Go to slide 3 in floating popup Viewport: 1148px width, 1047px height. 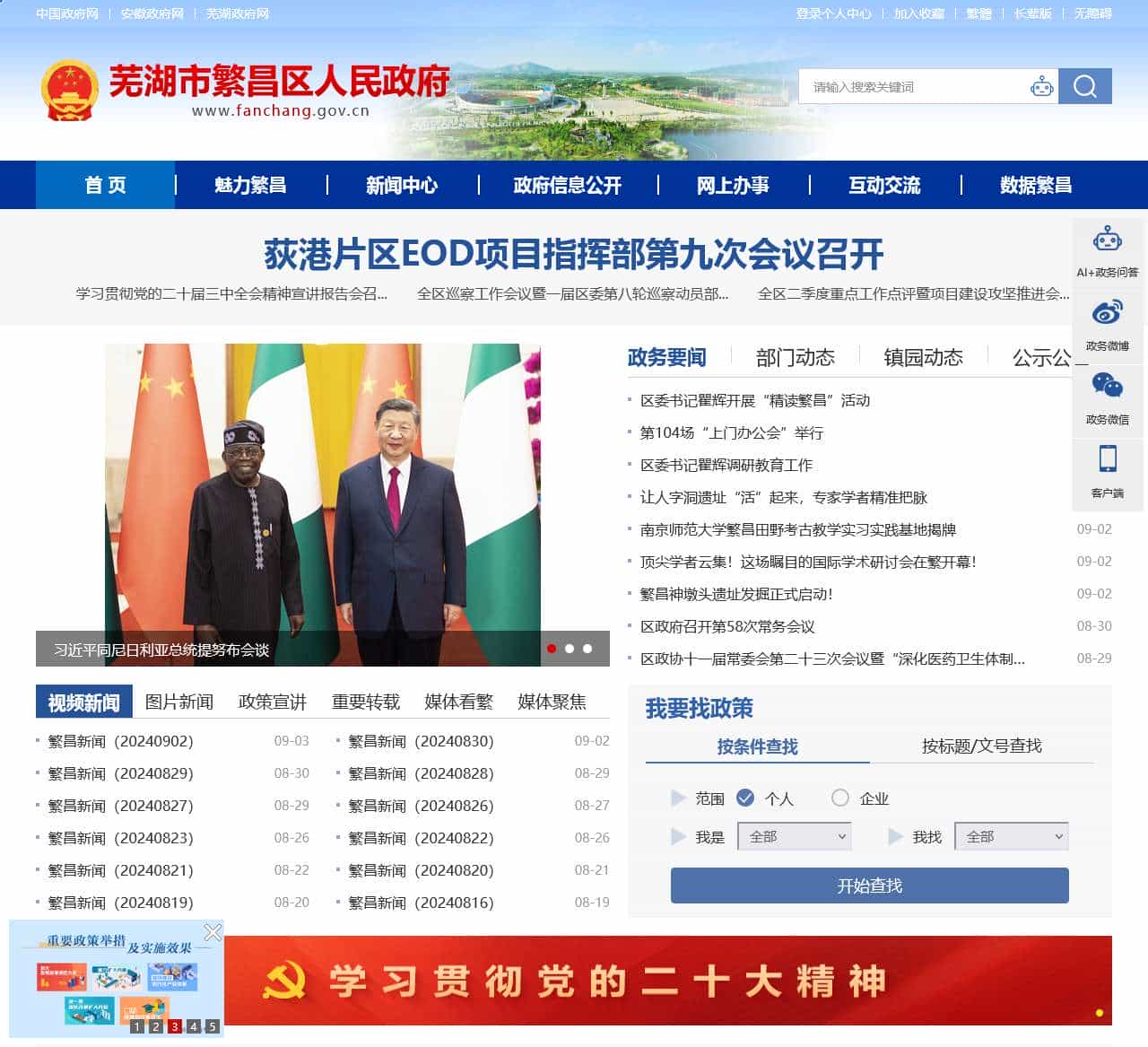tap(174, 1026)
